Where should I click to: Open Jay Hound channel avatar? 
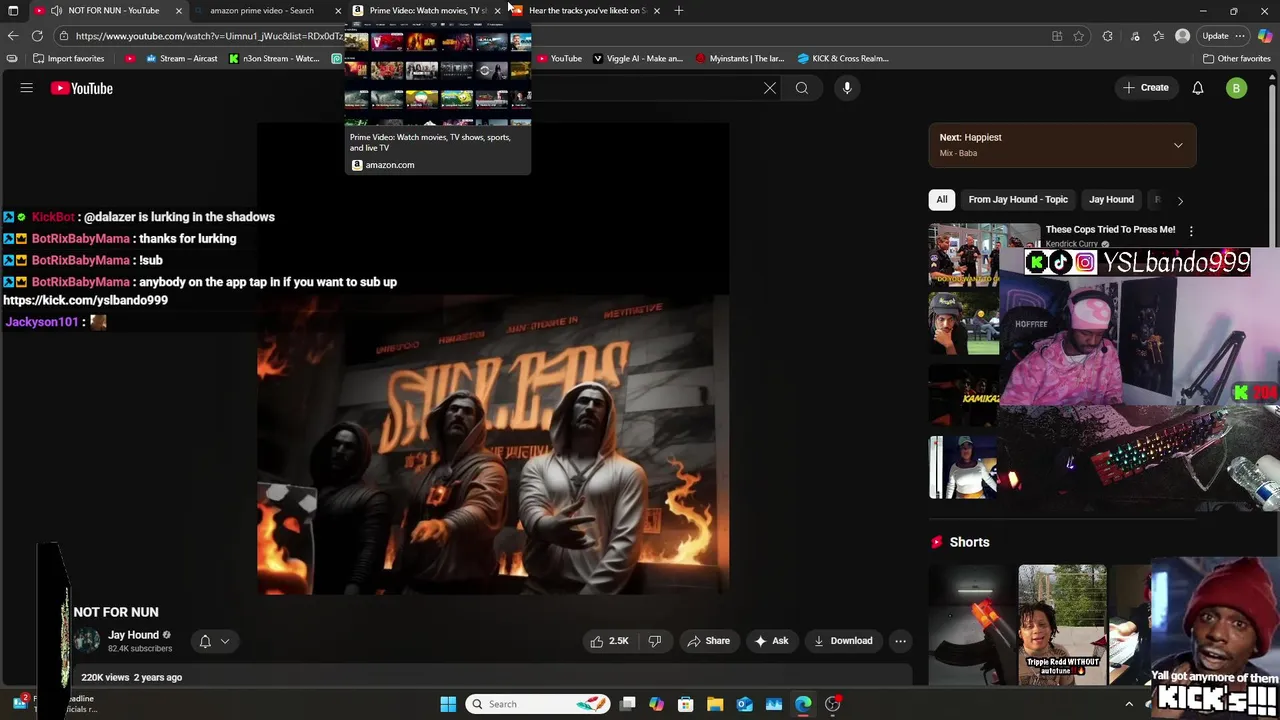tap(87, 641)
